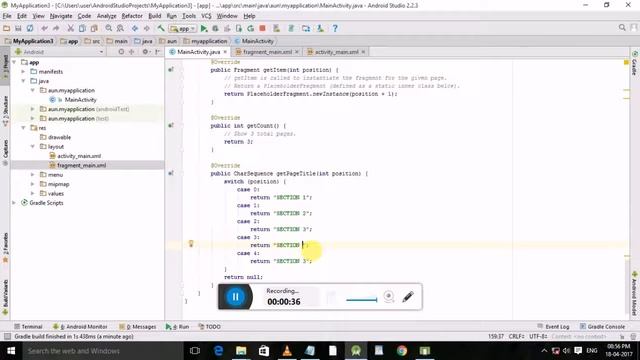Adjust the recorder volume slider
The height and width of the screenshot is (360, 640).
pyautogui.click(x=362, y=300)
